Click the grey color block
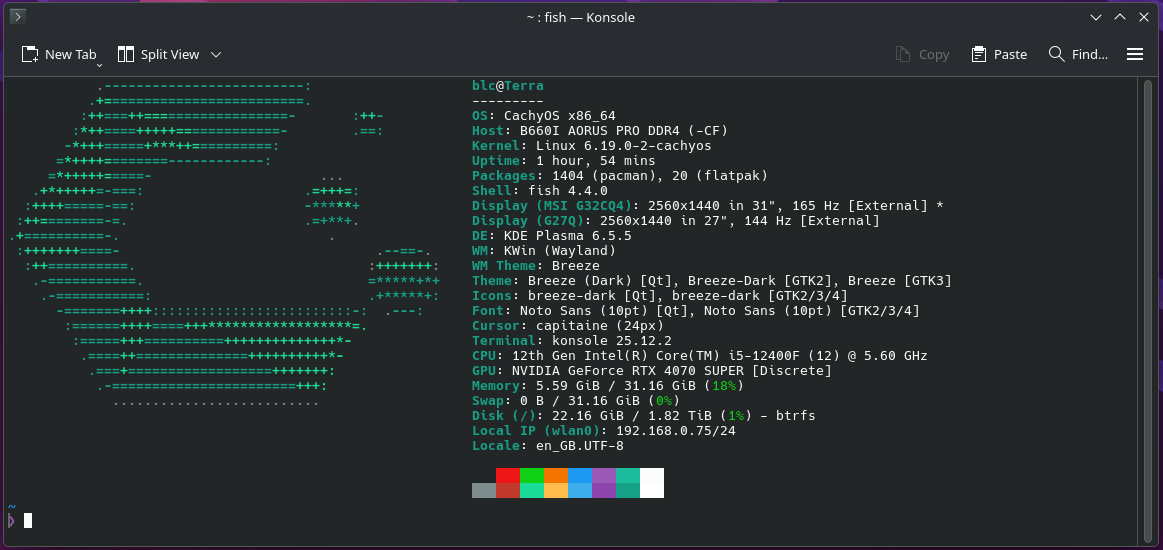Screen dimensions: 1163x550 point(484,490)
